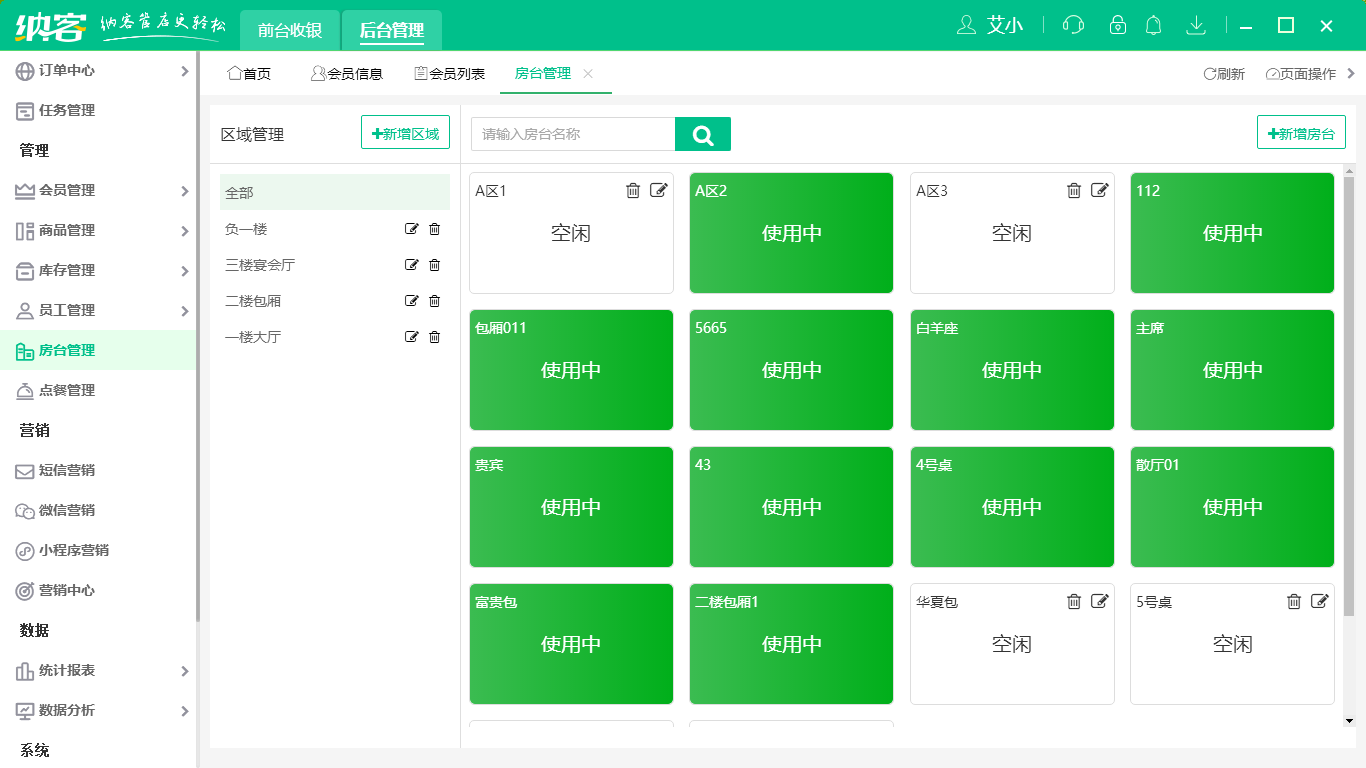The width and height of the screenshot is (1366, 768).
Task: Delete room A区1 via trash icon
Action: [633, 190]
